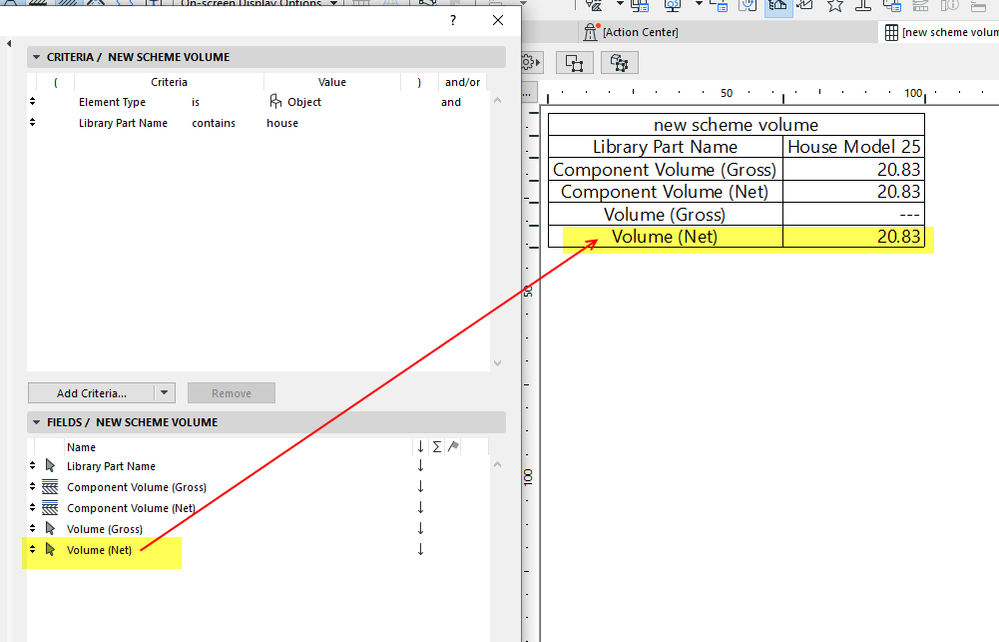999x642 pixels.
Task: Click the 'new scheme volume' table title cell
Action: 736,124
